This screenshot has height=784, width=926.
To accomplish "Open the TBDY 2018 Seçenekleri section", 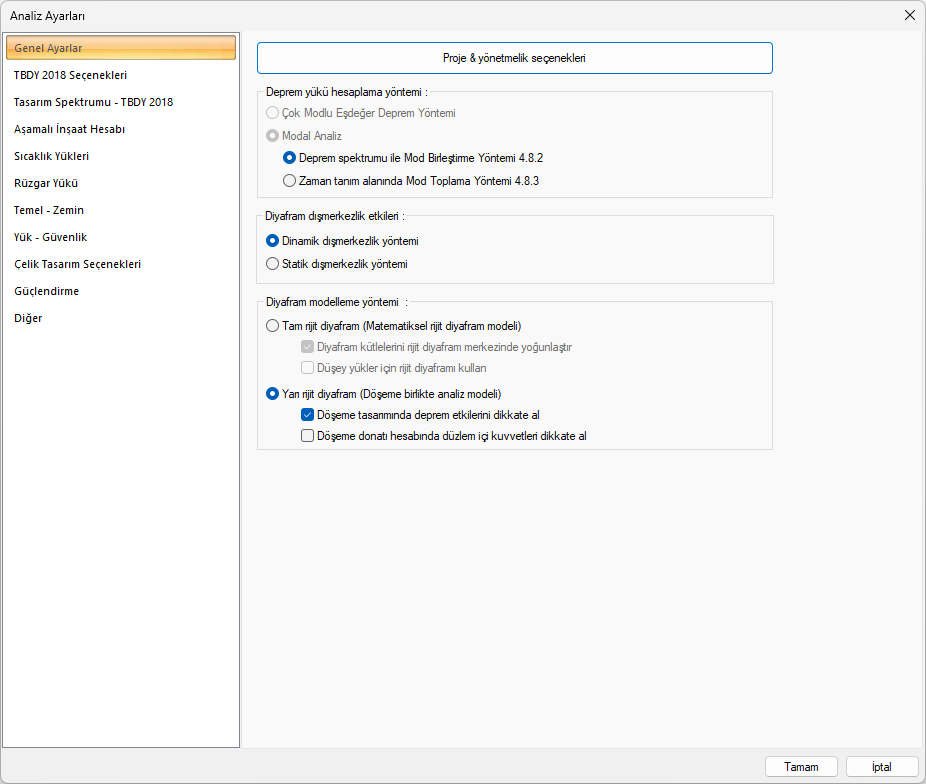I will [x=70, y=75].
